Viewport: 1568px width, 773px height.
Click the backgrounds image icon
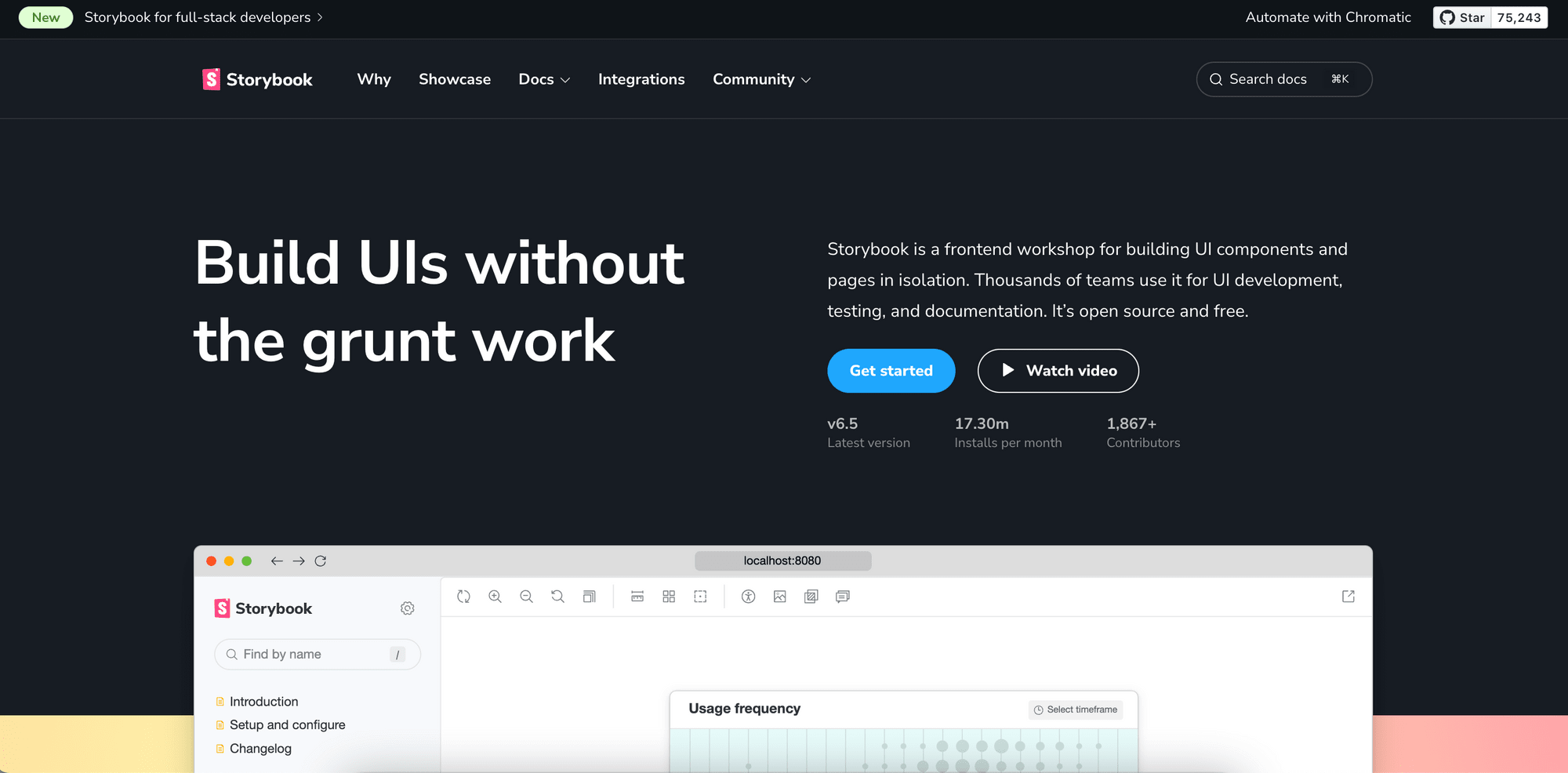[x=780, y=597]
